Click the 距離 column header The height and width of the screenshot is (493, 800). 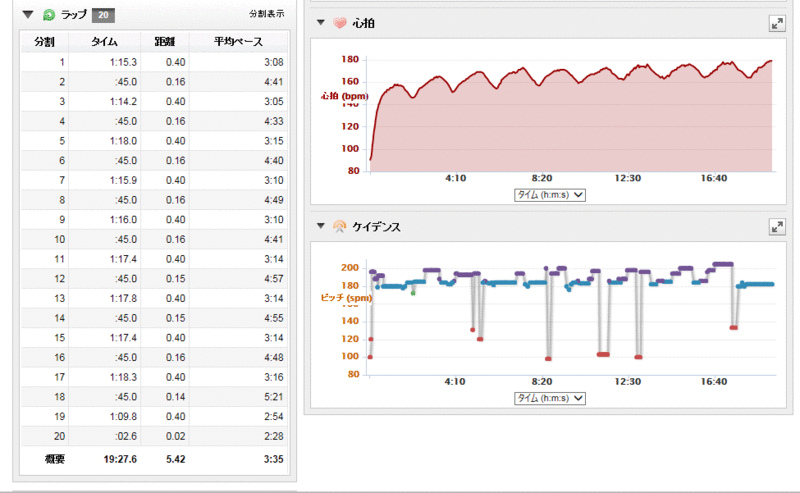[x=163, y=42]
